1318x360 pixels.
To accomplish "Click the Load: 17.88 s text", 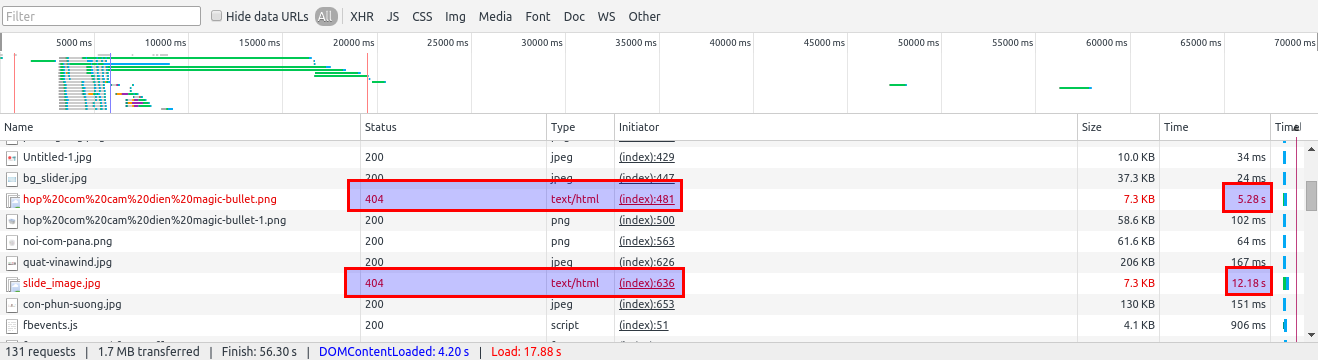I will pyautogui.click(x=526, y=351).
